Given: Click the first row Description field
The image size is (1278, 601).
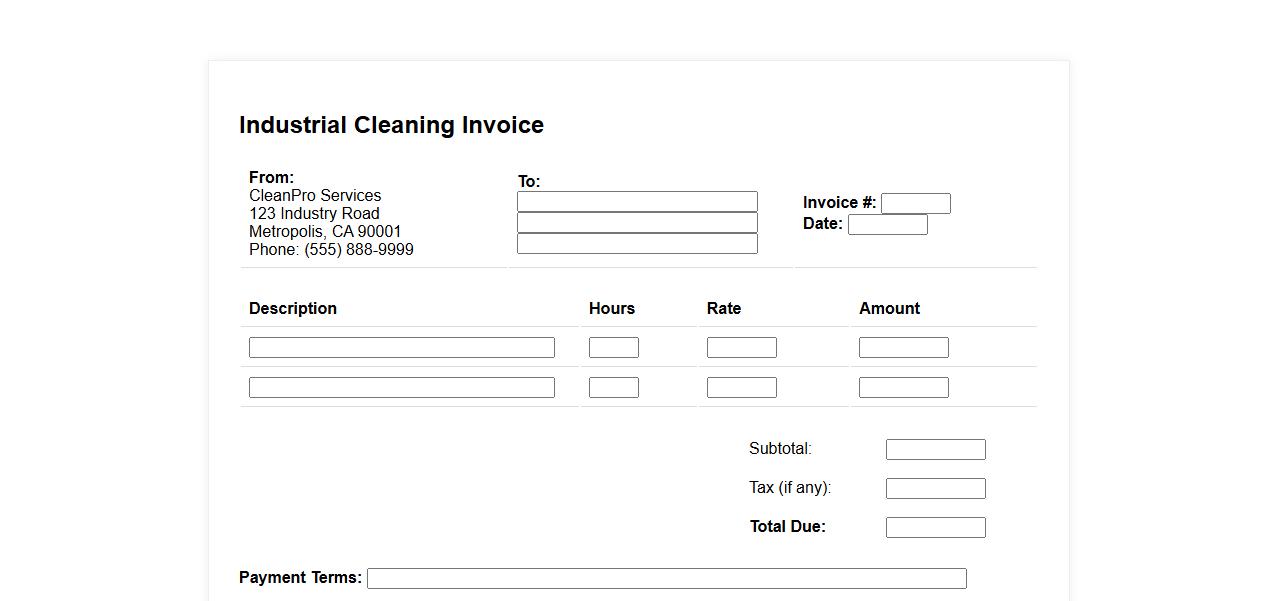Looking at the screenshot, I should [x=401, y=348].
